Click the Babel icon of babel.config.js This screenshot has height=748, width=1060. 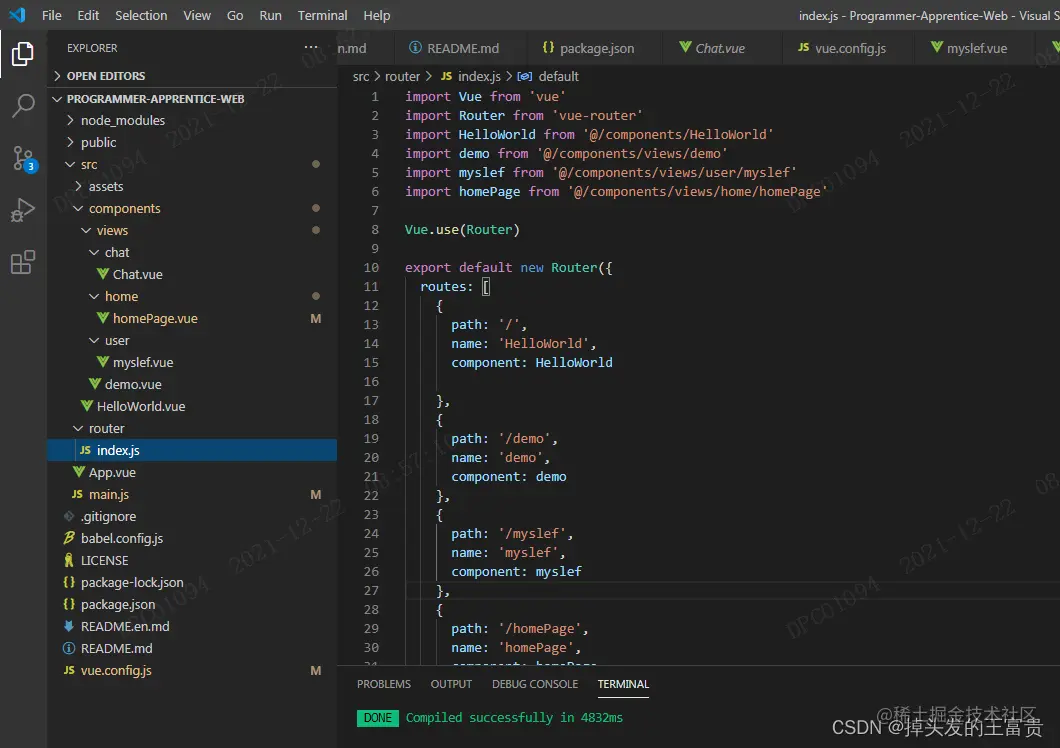[69, 538]
